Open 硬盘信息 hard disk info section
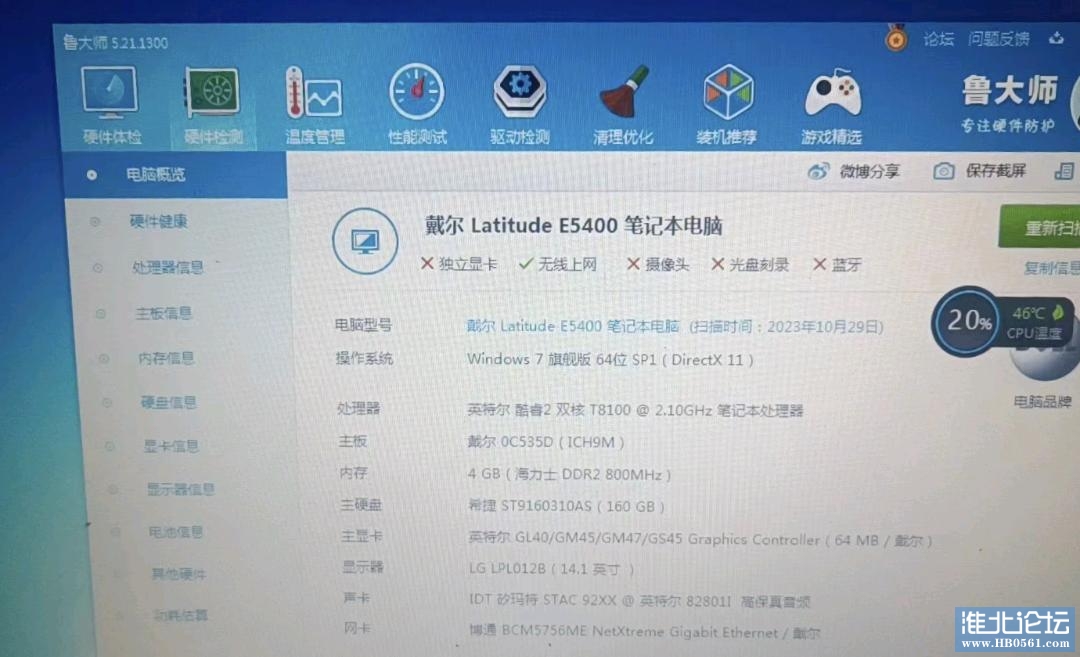The image size is (1080, 657). [168, 402]
